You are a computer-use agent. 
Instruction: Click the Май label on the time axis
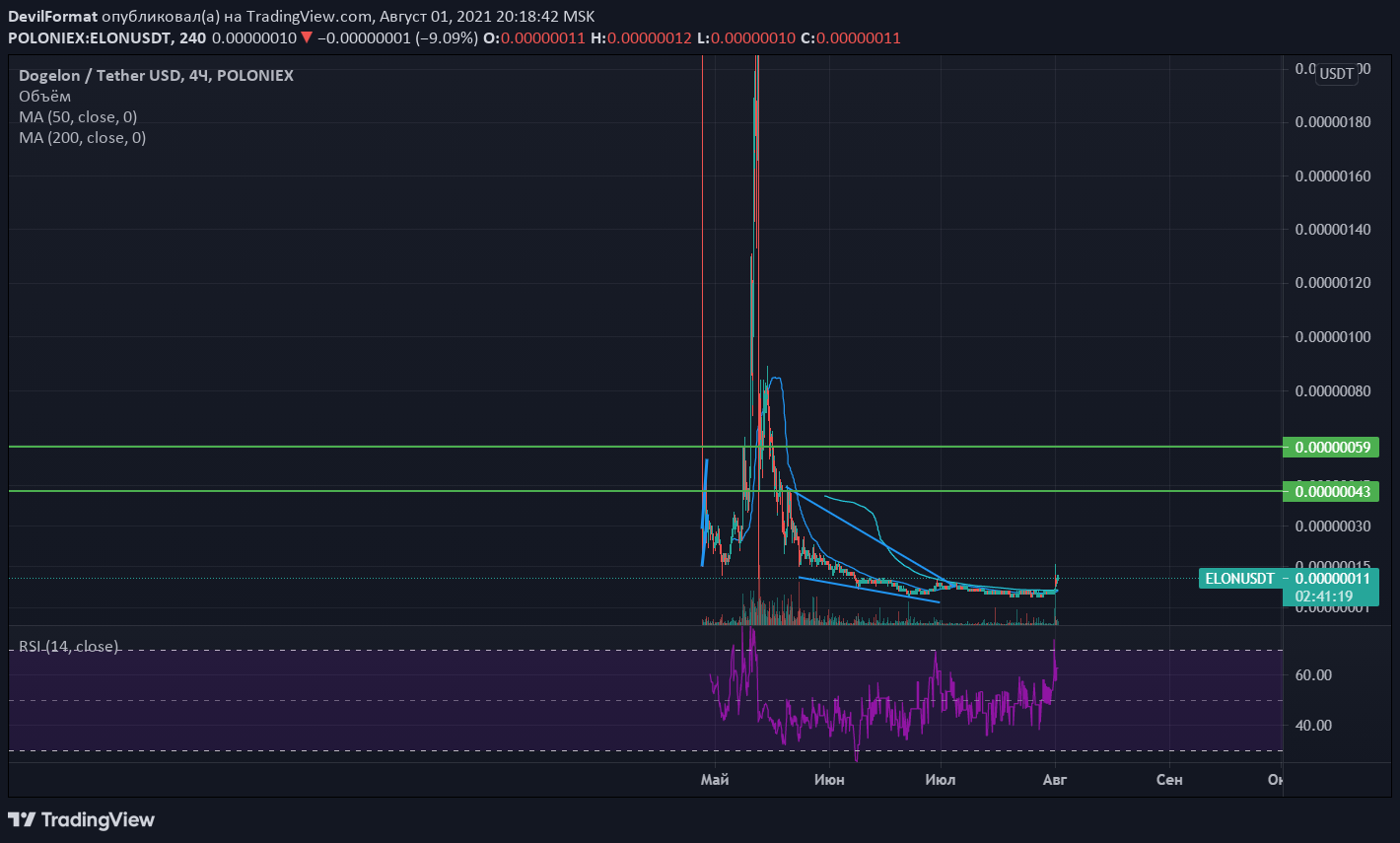click(x=714, y=780)
